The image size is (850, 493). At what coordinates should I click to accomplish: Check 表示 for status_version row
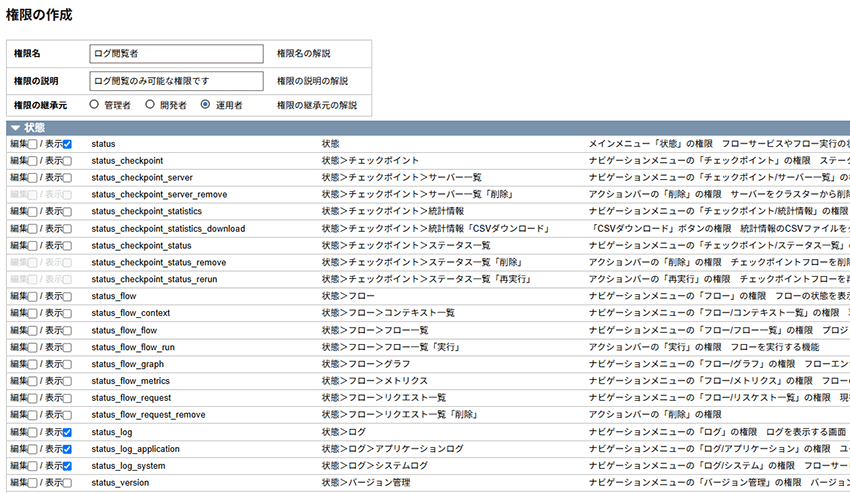point(67,484)
